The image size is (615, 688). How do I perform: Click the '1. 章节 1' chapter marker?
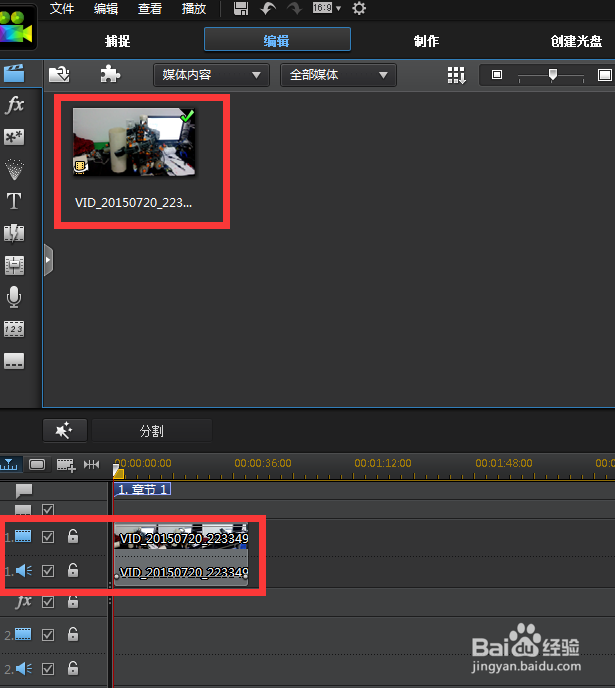click(x=143, y=489)
